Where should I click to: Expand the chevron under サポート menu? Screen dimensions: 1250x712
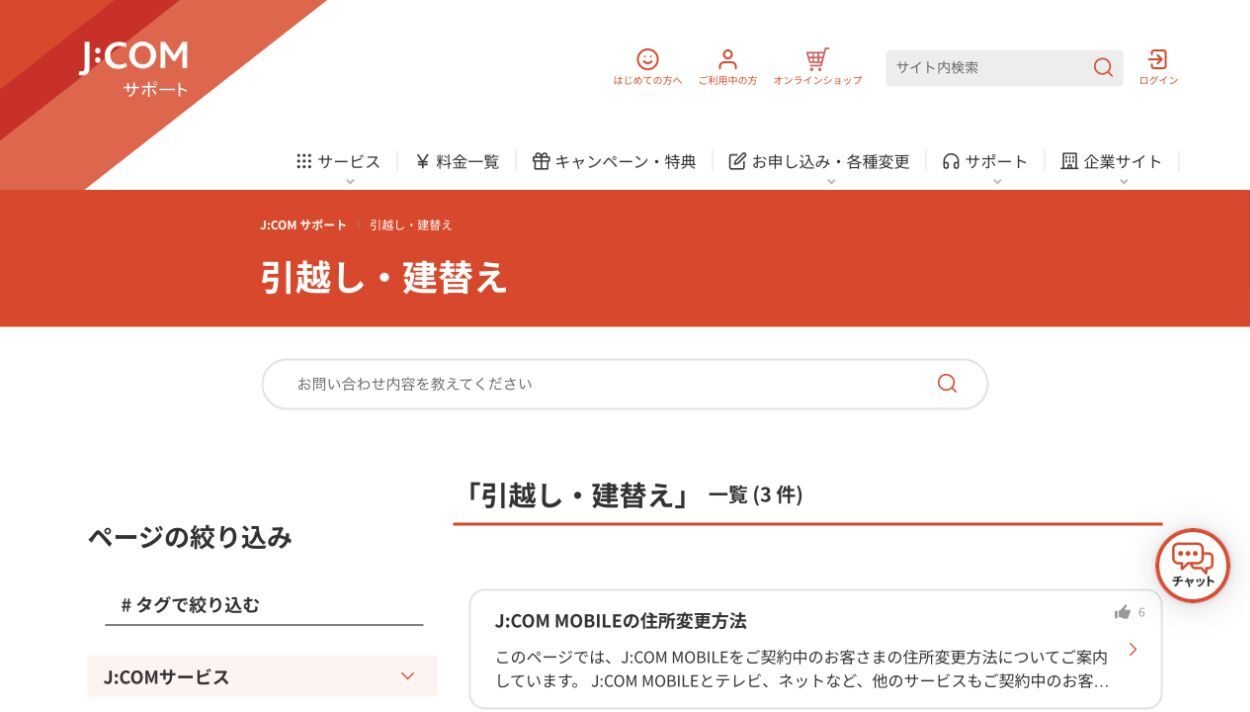point(996,182)
